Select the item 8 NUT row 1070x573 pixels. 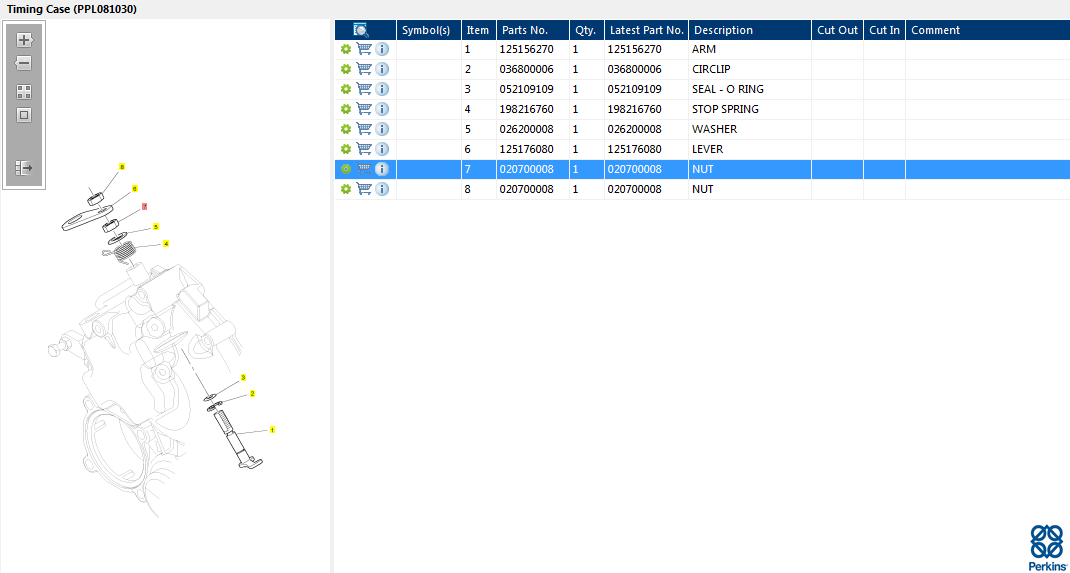pyautogui.click(x=702, y=189)
